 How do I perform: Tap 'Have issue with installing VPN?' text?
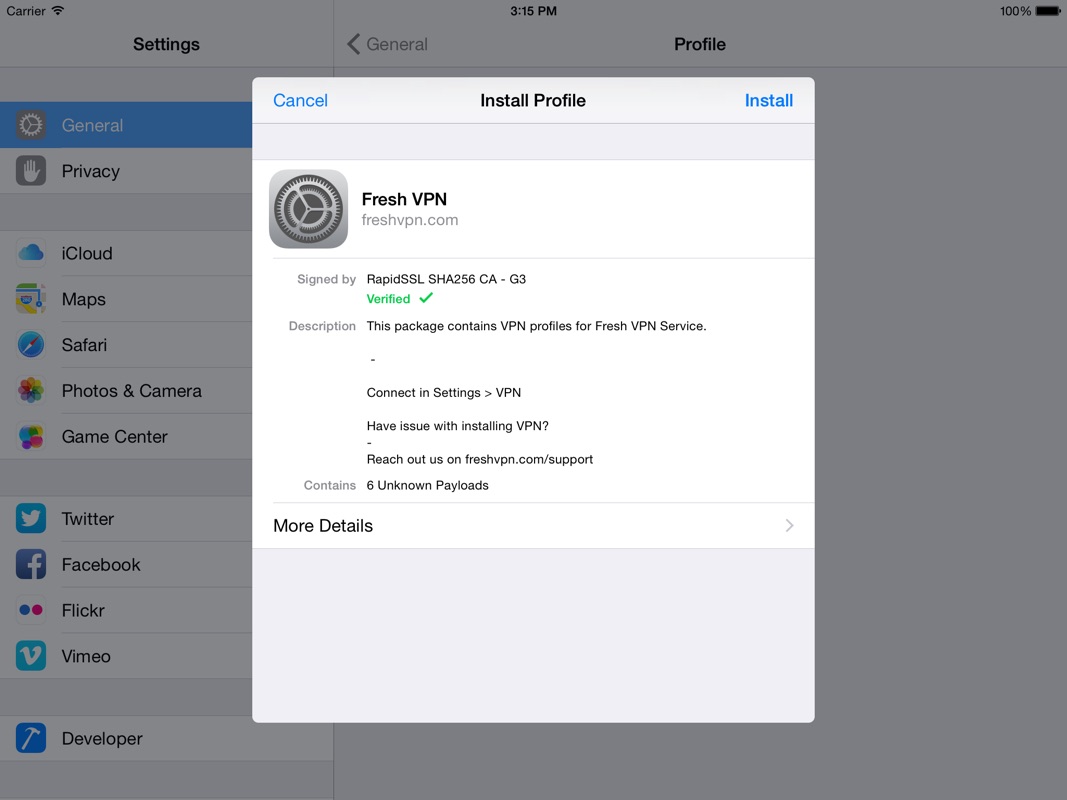(x=457, y=426)
